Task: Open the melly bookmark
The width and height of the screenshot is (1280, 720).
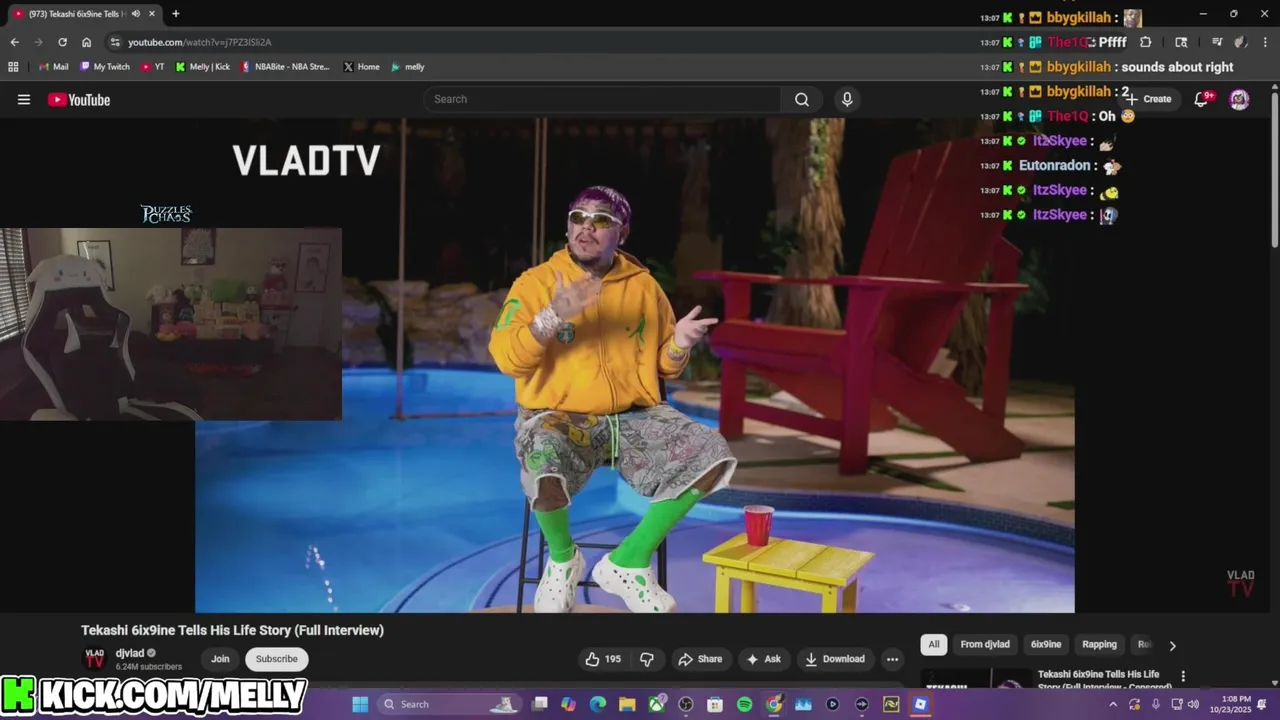Action: click(x=407, y=67)
